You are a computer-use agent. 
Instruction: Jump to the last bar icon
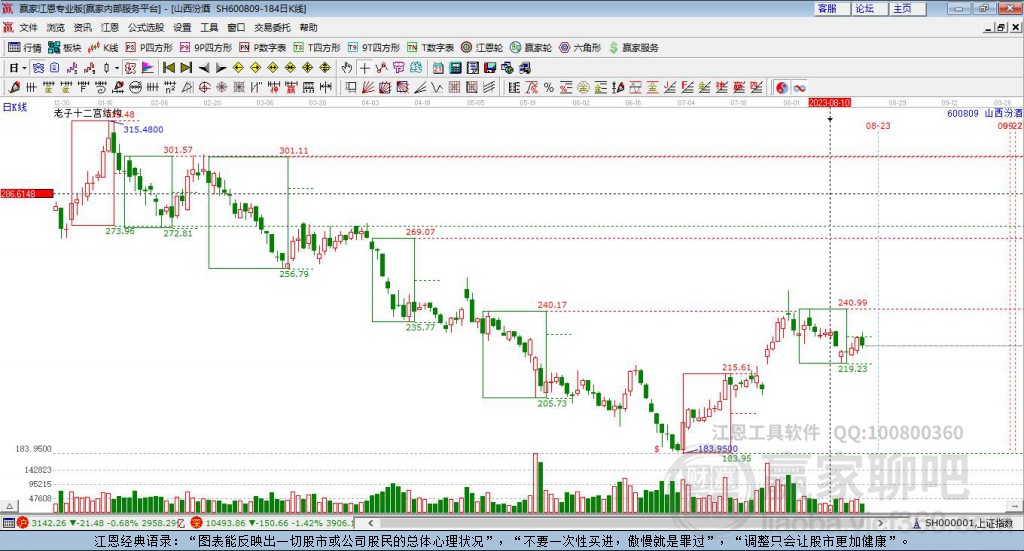186,68
